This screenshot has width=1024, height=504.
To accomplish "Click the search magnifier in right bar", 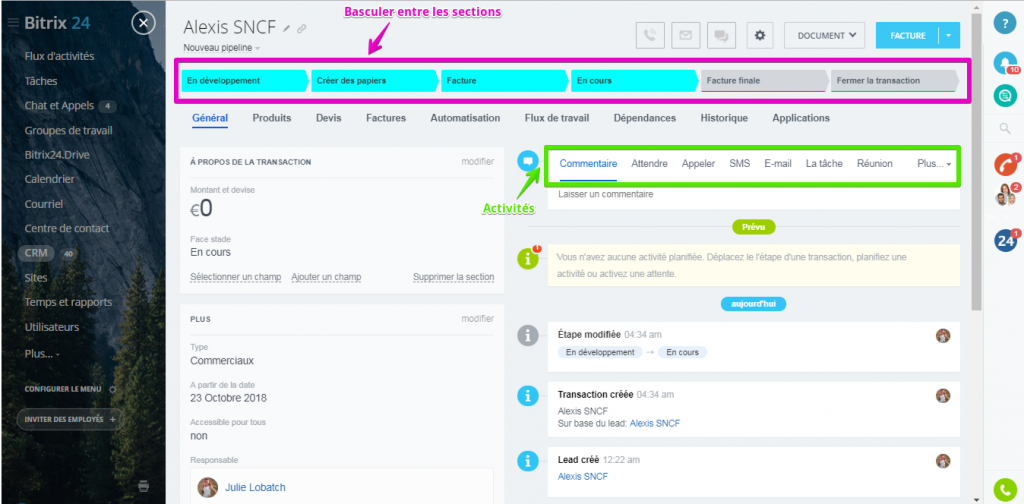I will pos(1005,129).
